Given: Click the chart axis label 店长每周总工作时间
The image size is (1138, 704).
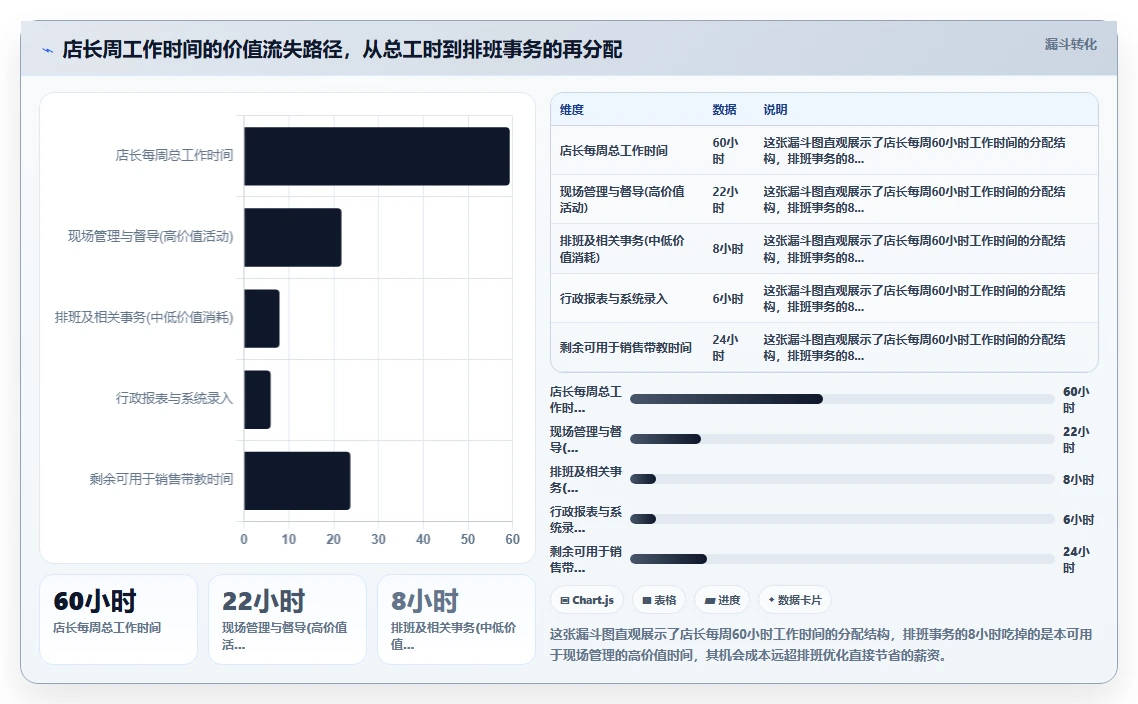Looking at the screenshot, I should click(174, 155).
